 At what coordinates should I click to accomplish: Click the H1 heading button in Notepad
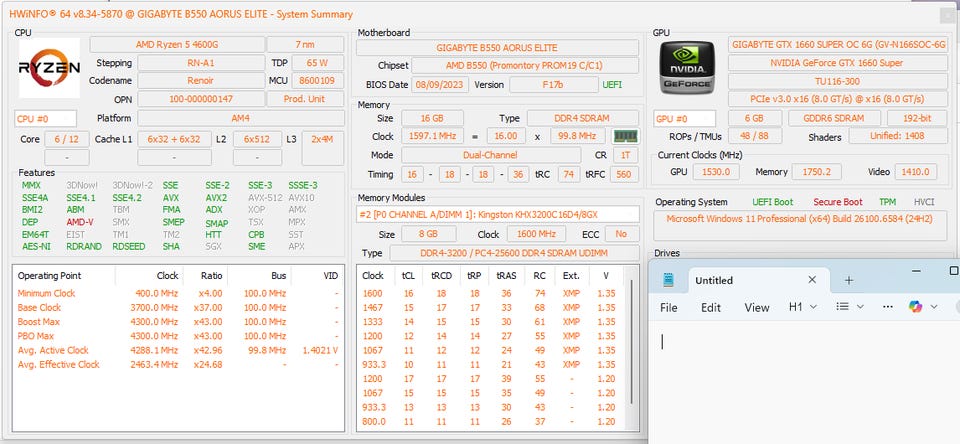click(795, 307)
